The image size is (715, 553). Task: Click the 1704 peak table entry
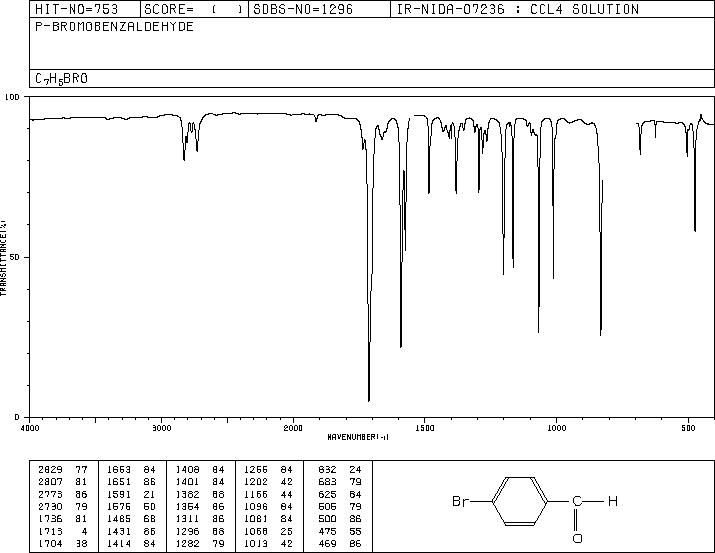coord(62,544)
